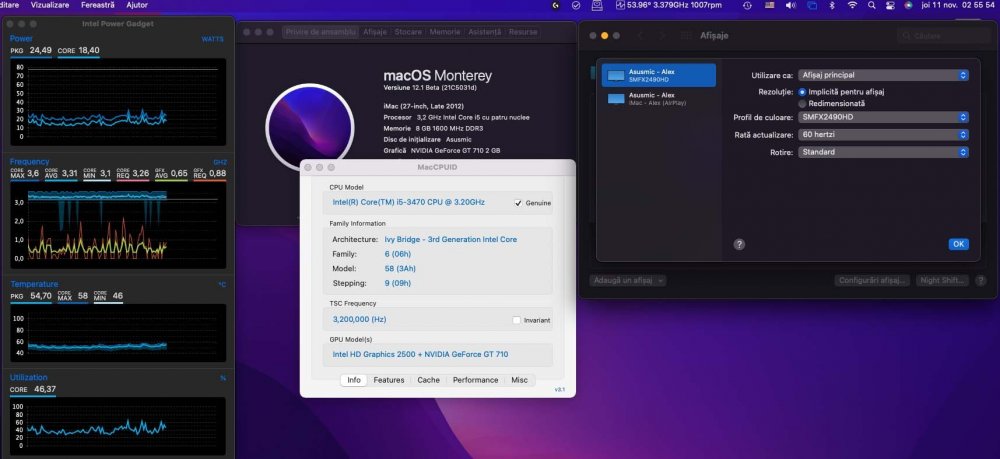Switch to Privire de ansamblu tab
Screen dimensions: 1000x459
[321, 32]
